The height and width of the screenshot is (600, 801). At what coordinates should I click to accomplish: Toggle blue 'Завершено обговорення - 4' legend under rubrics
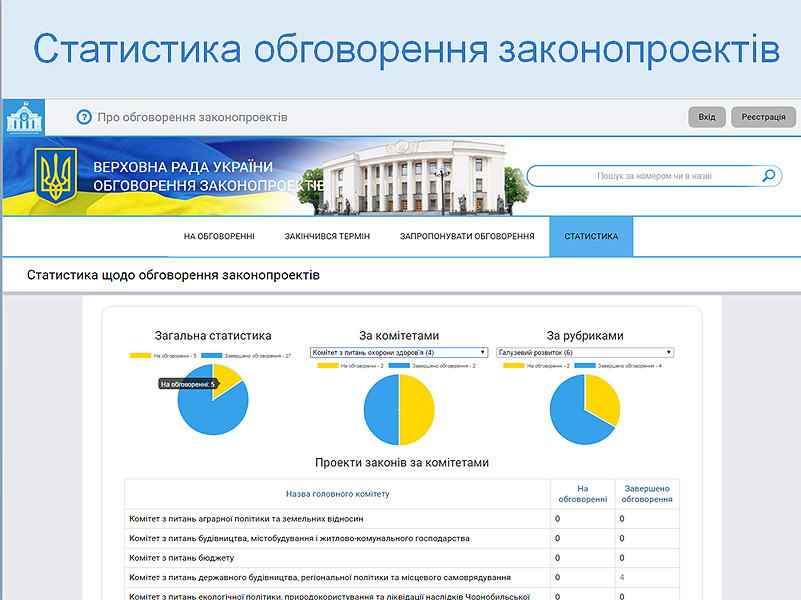tap(618, 366)
